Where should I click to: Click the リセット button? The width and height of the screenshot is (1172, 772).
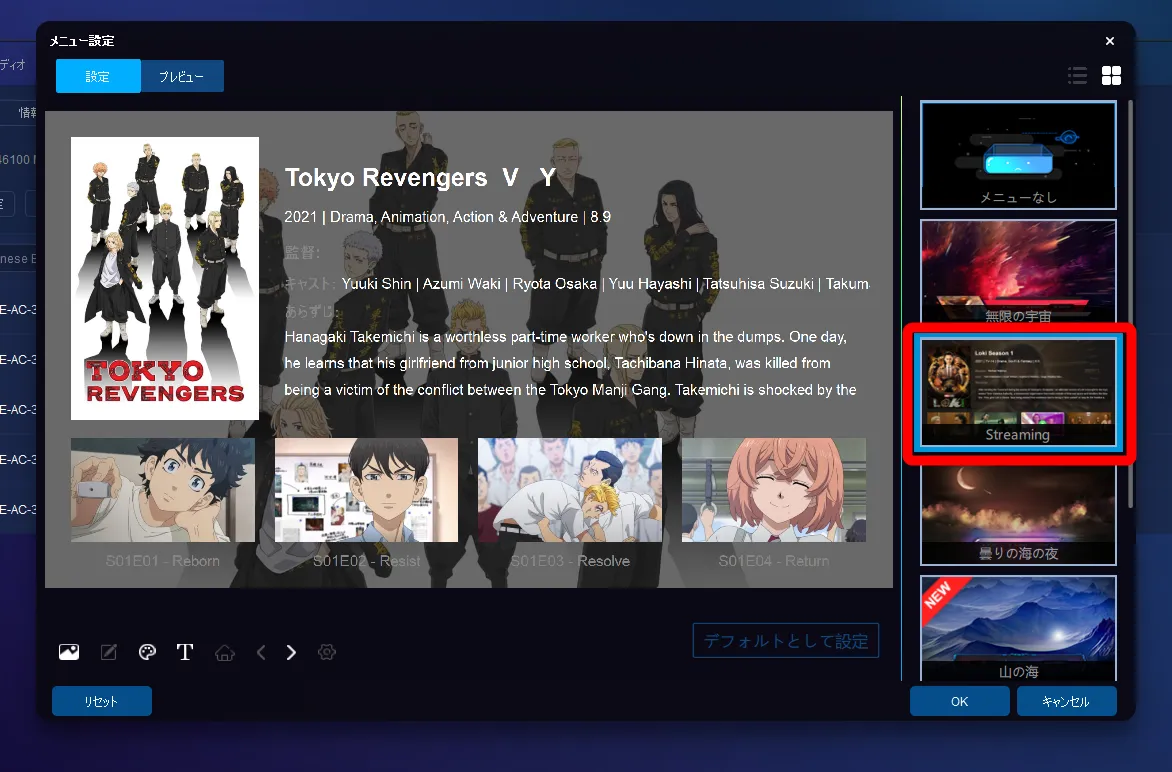pyautogui.click(x=102, y=701)
